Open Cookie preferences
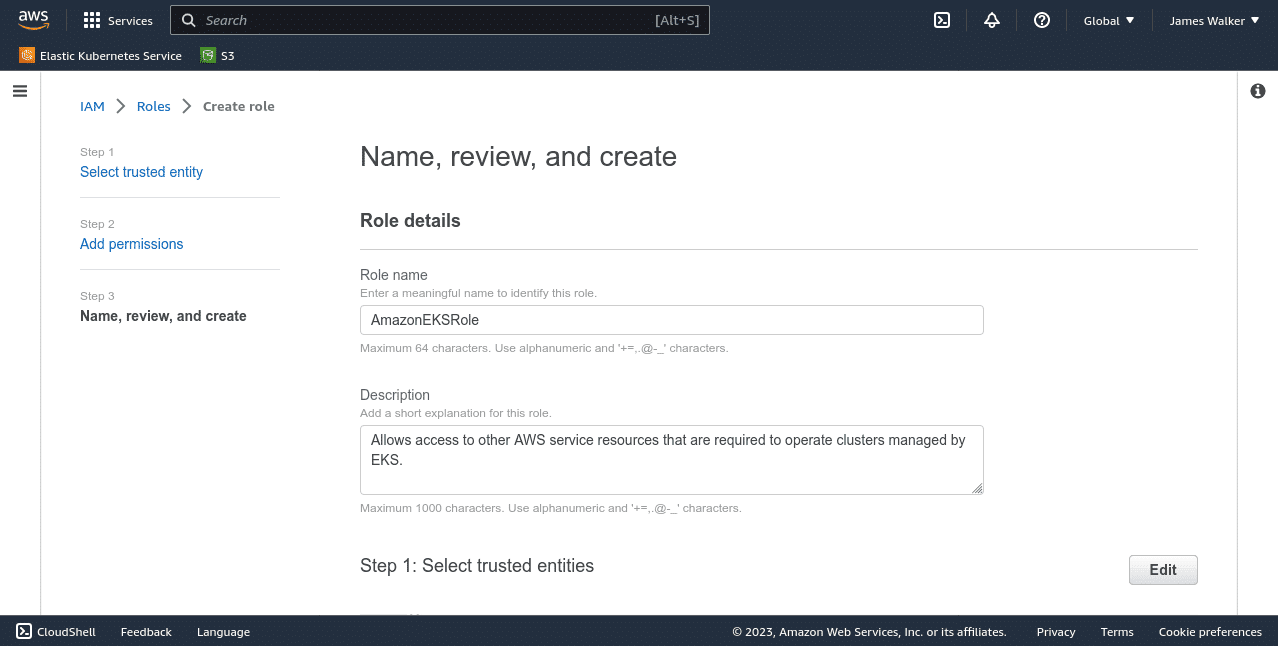This screenshot has height=646, width=1278. 1210,632
